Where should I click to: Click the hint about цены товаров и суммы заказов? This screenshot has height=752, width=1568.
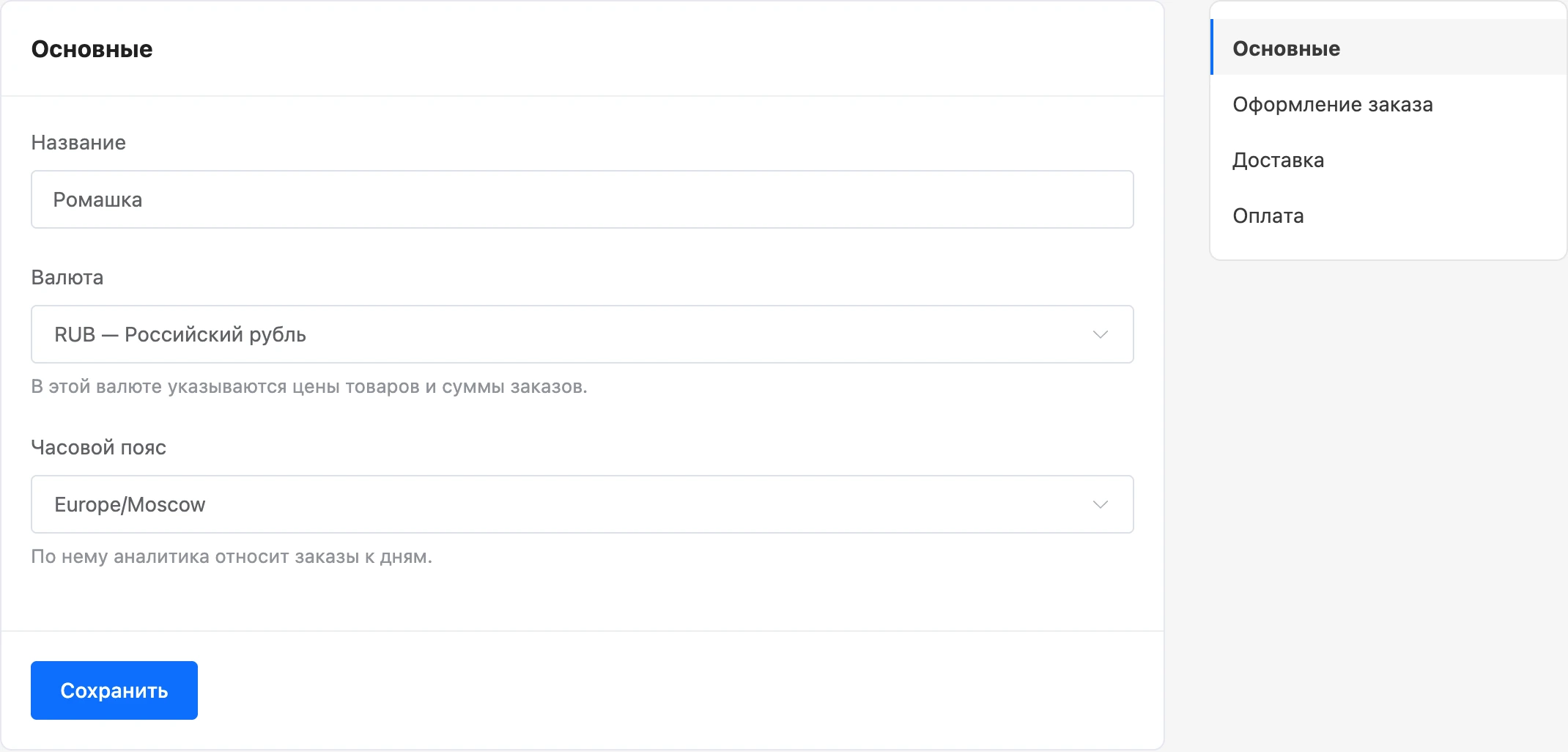click(309, 386)
